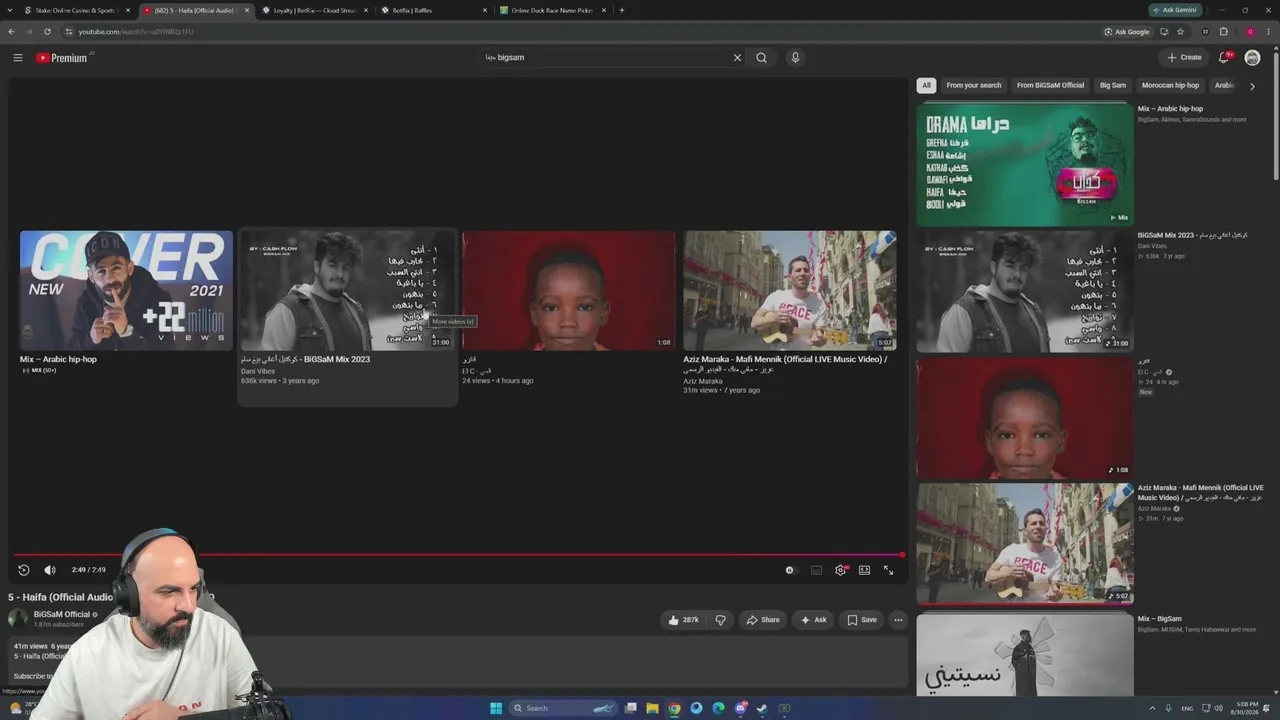Start voice search with the microphone
Viewport: 1280px width, 720px height.
(x=795, y=58)
